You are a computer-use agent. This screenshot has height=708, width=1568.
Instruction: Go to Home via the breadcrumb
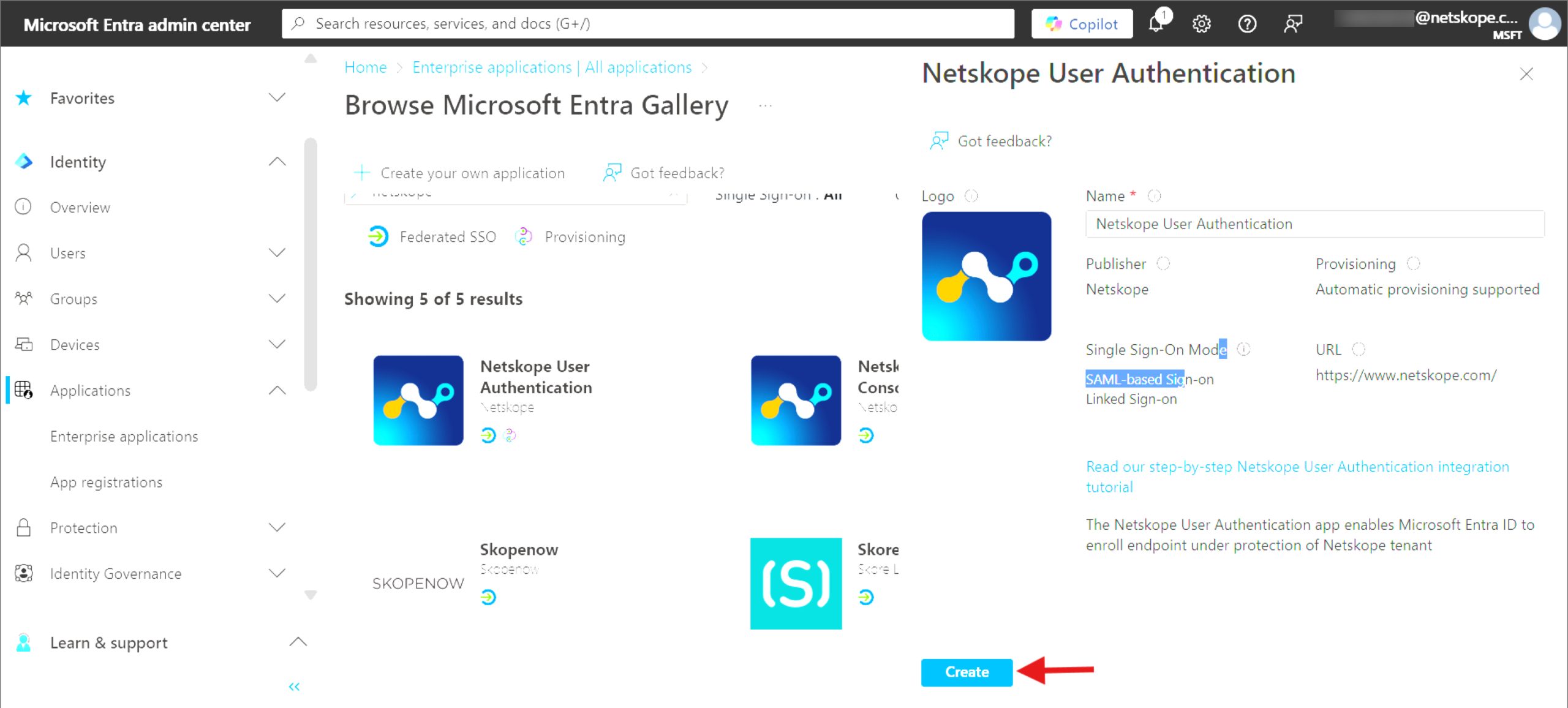tap(365, 67)
